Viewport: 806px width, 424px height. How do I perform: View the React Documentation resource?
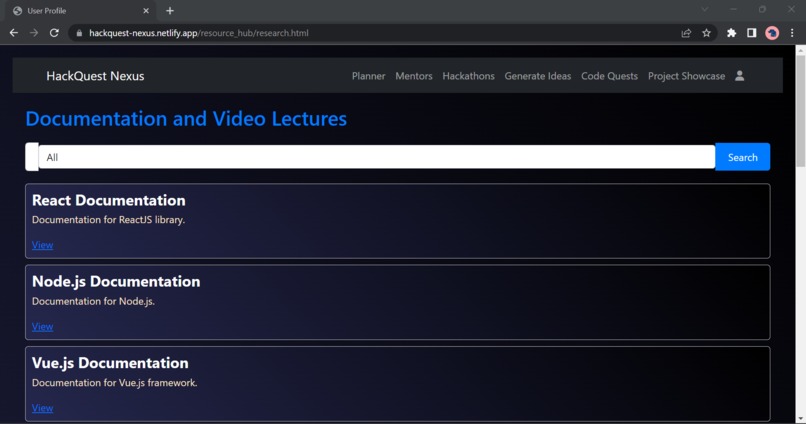pos(42,245)
